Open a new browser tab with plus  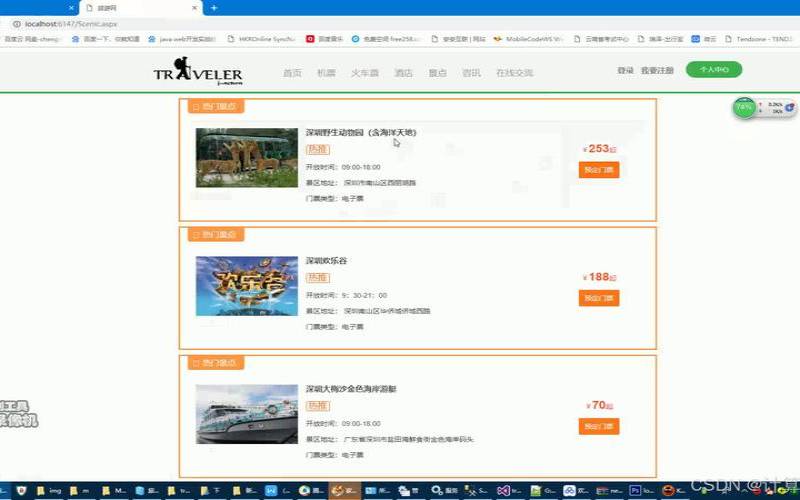tap(214, 8)
